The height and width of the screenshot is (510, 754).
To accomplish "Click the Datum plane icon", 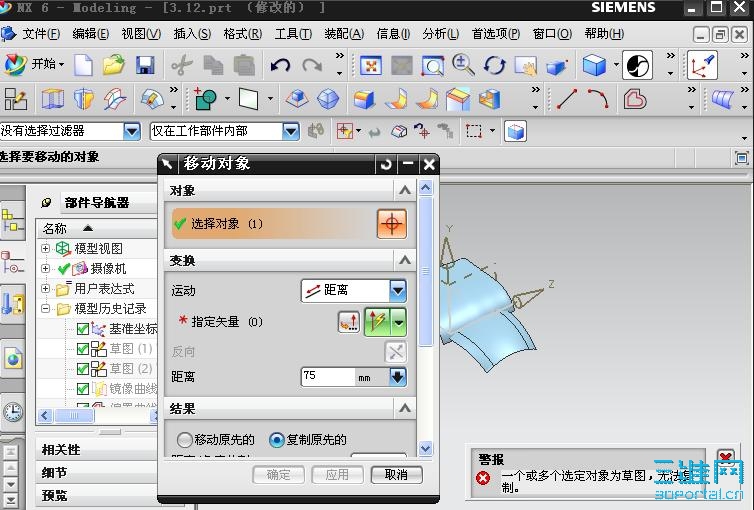I will coord(249,100).
